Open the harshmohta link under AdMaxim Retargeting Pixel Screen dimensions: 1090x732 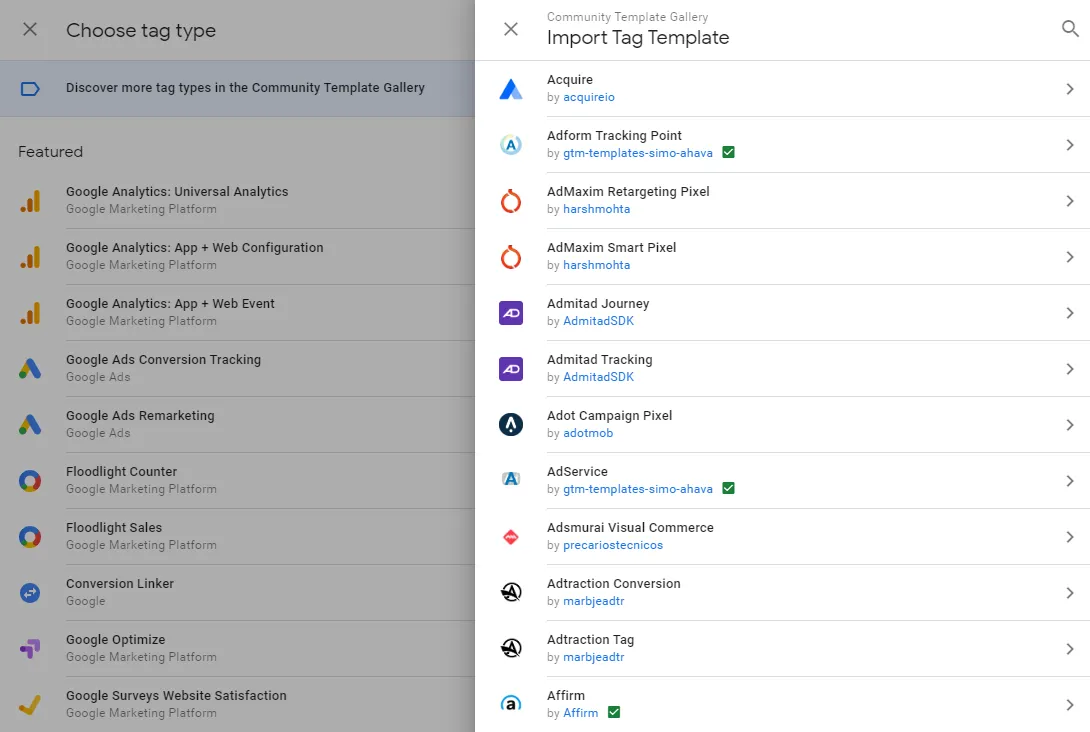[x=596, y=209]
